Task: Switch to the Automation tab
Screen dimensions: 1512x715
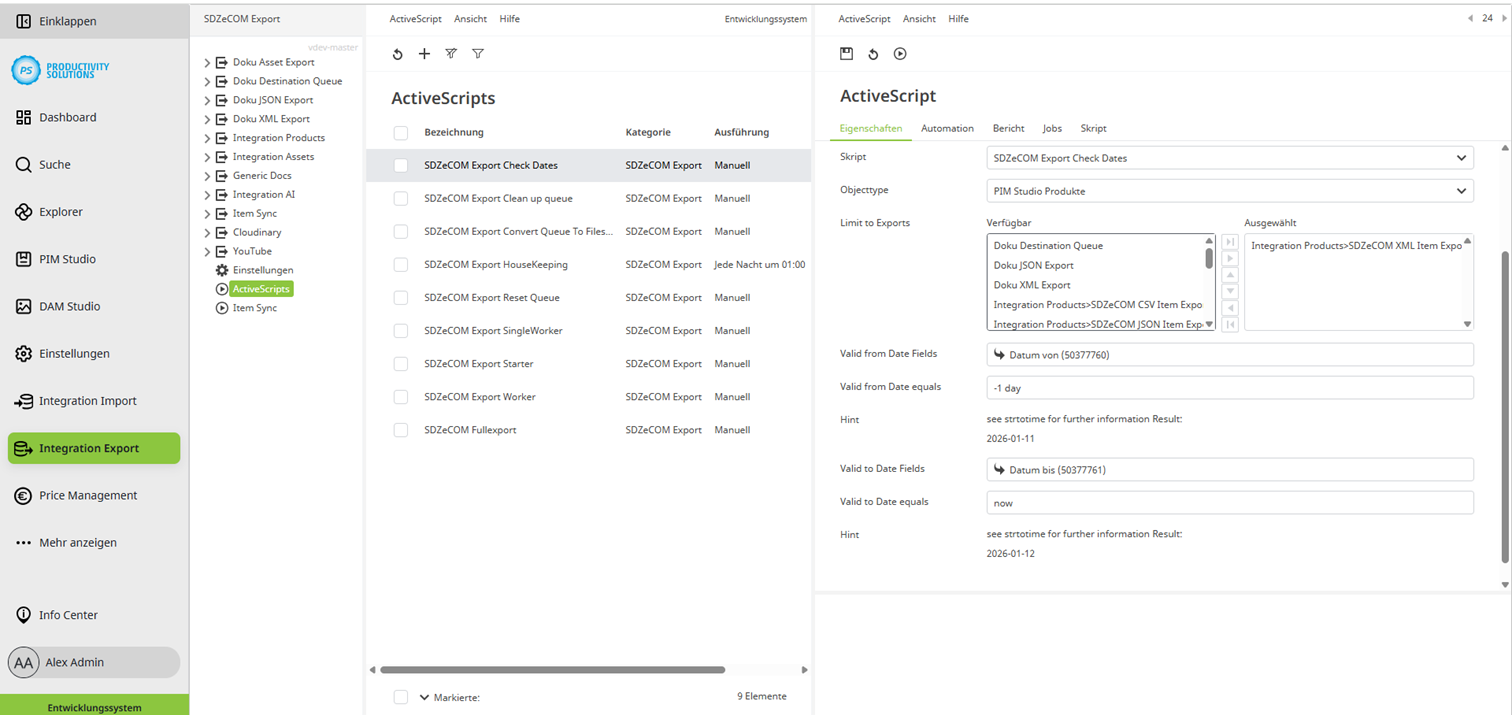Action: click(x=946, y=128)
